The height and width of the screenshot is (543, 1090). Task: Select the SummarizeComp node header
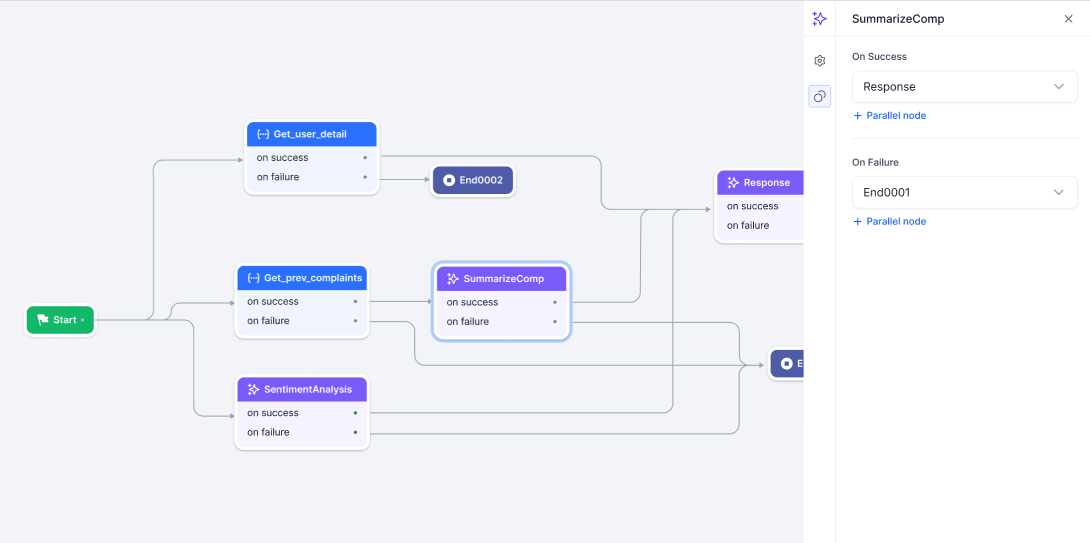coord(502,279)
